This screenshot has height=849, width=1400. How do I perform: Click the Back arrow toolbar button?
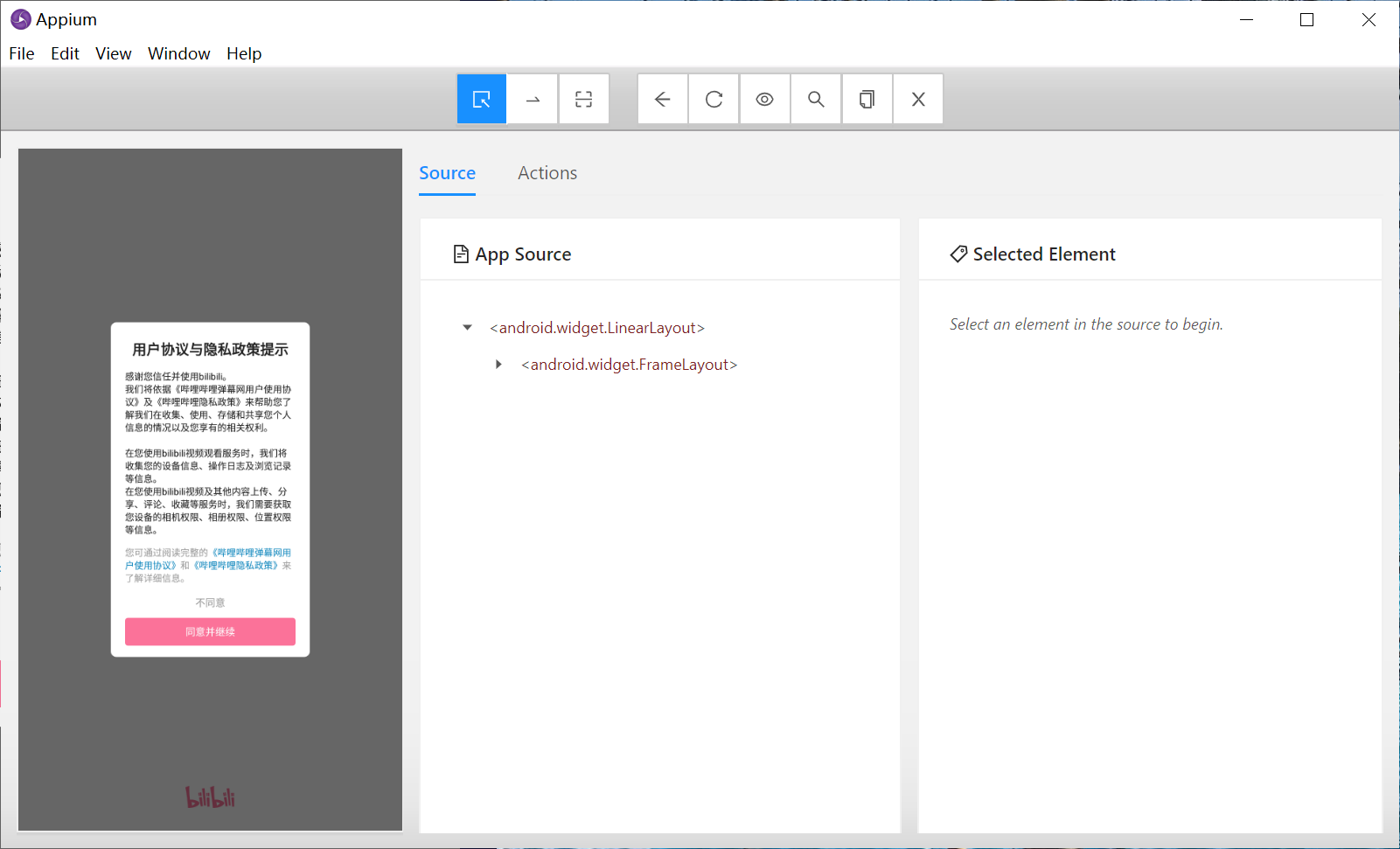click(x=663, y=99)
